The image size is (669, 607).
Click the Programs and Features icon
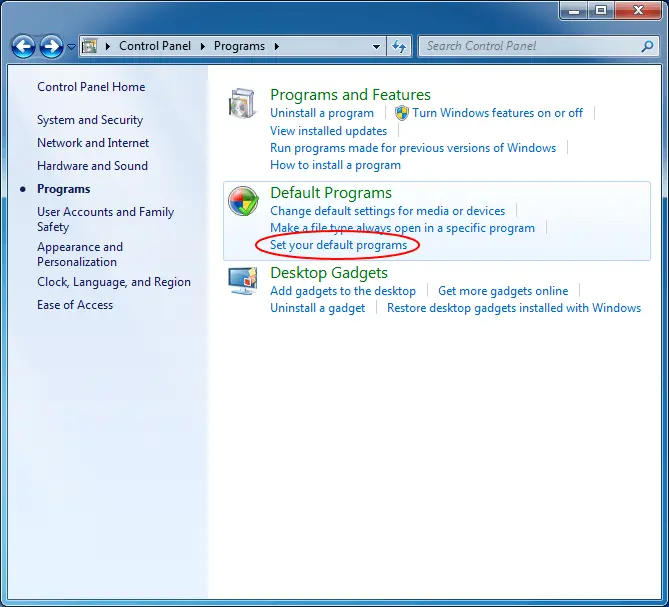(243, 103)
